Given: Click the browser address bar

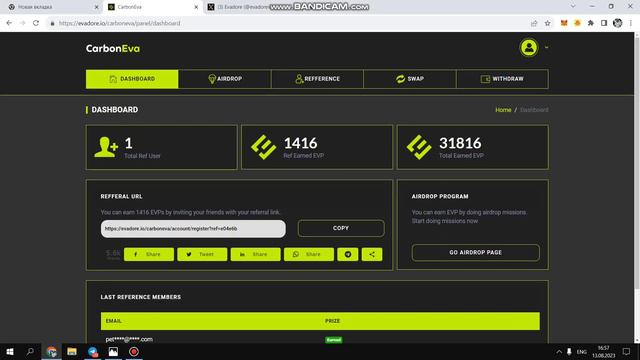Looking at the screenshot, I should click(x=286, y=23).
